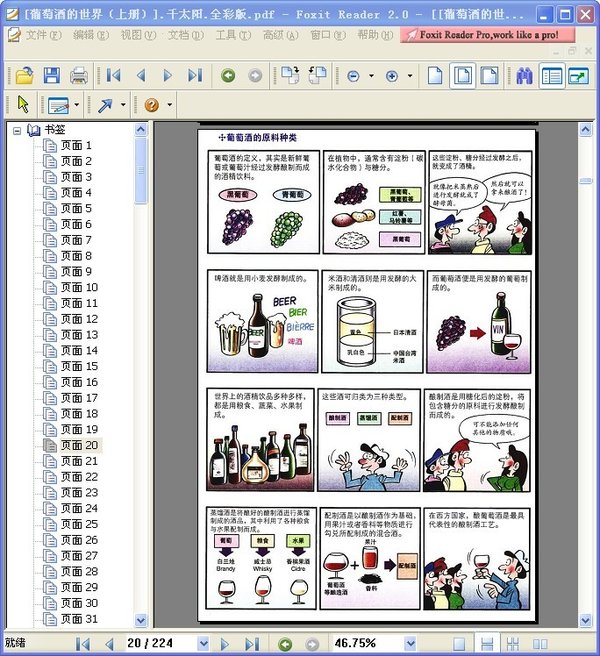Go to next page using top toolbar
Screen dimensions: 600x656
(168, 76)
